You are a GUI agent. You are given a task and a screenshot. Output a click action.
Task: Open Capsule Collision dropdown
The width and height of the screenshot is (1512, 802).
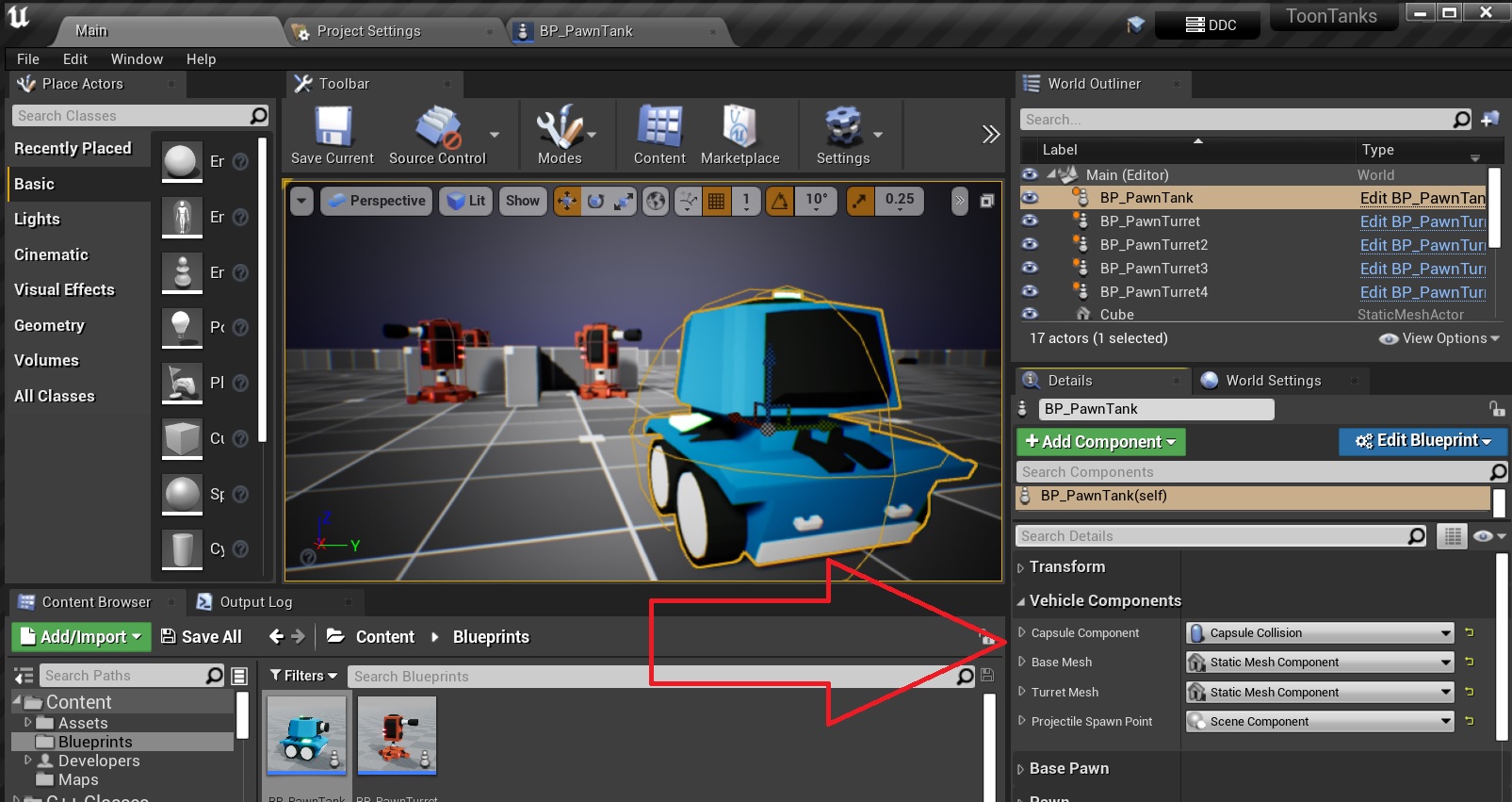click(1320, 633)
